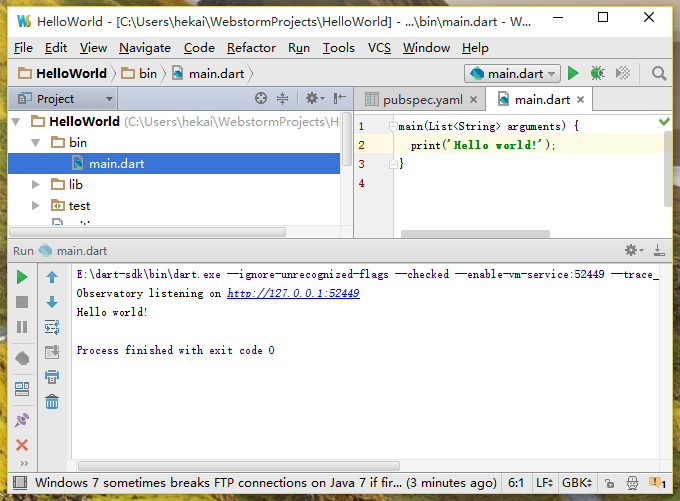Toggle the read-only lock icon in the status bar
The height and width of the screenshot is (501, 680).
(609, 483)
